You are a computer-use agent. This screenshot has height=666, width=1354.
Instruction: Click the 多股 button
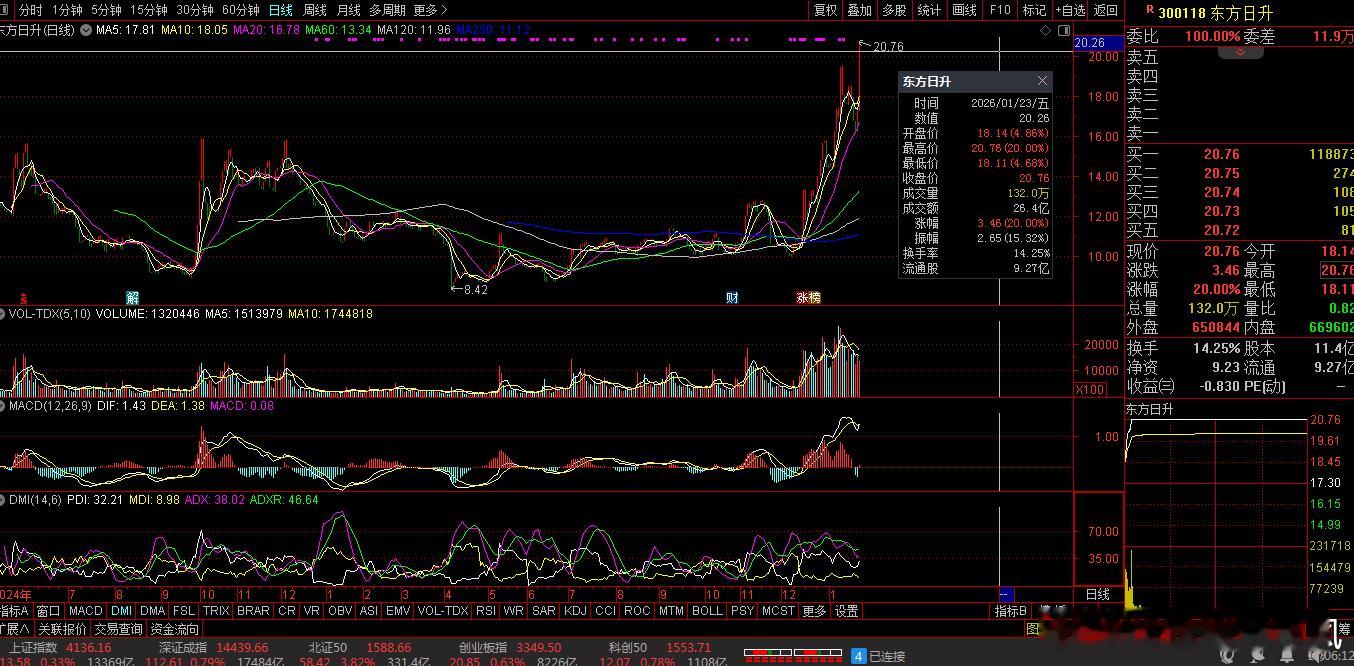(x=894, y=10)
